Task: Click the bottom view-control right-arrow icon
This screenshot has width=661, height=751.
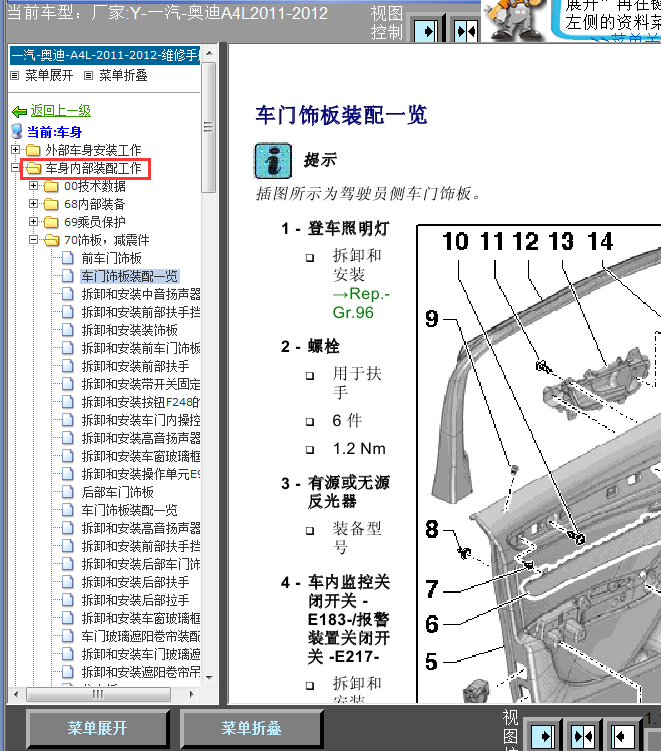Action: pyautogui.click(x=543, y=736)
